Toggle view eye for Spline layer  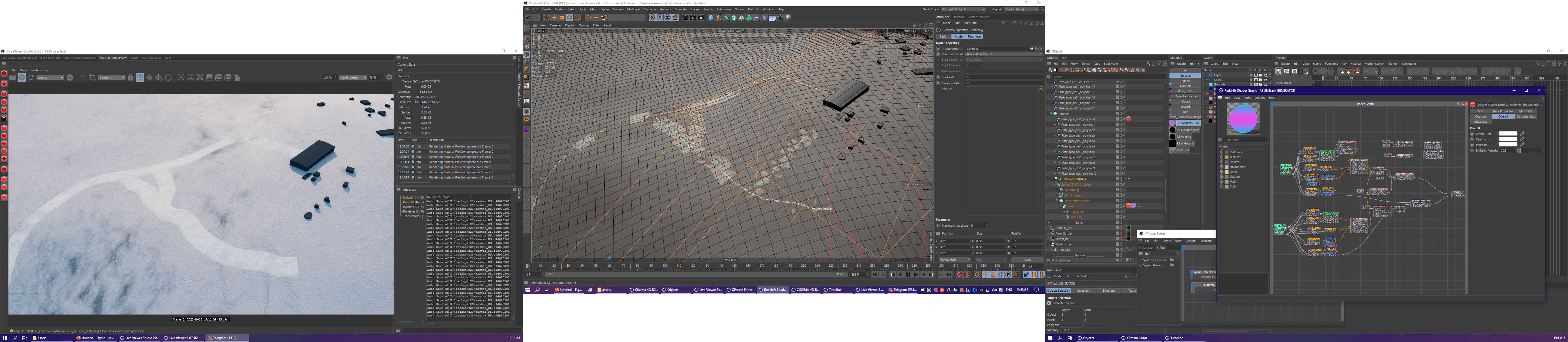pyautogui.click(x=1256, y=80)
